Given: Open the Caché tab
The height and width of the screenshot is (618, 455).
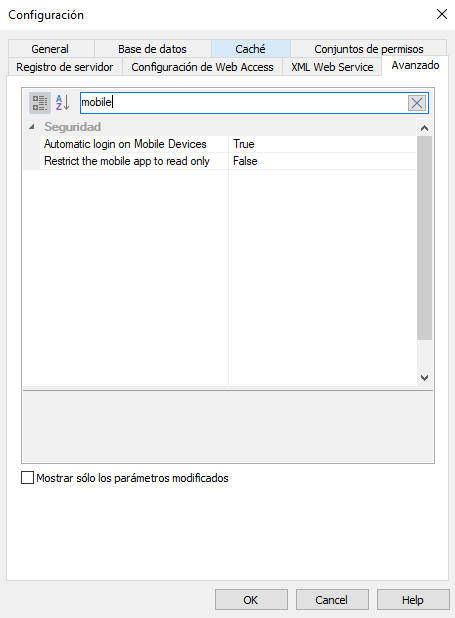Looking at the screenshot, I should tap(251, 49).
